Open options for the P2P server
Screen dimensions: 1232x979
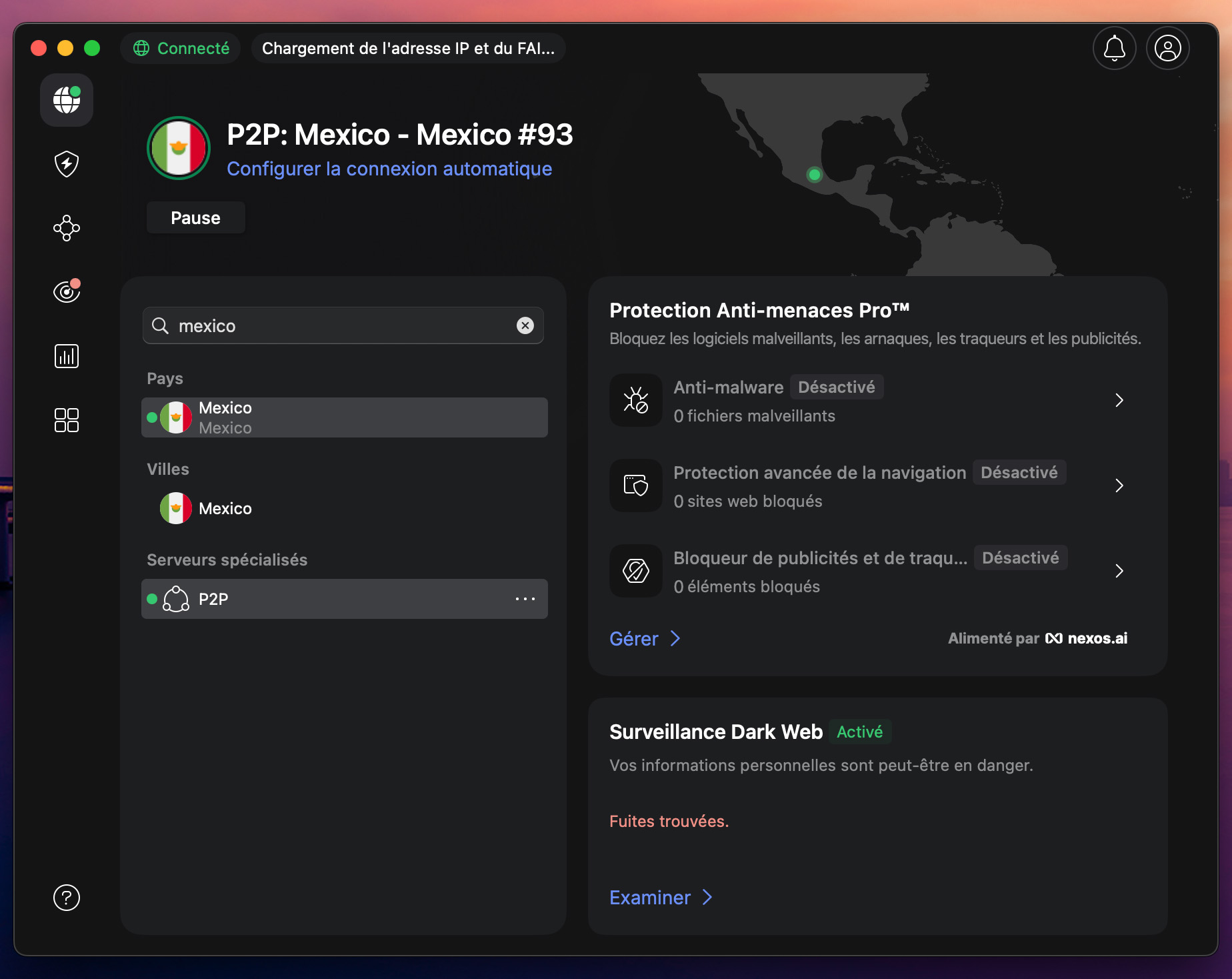coord(525,599)
